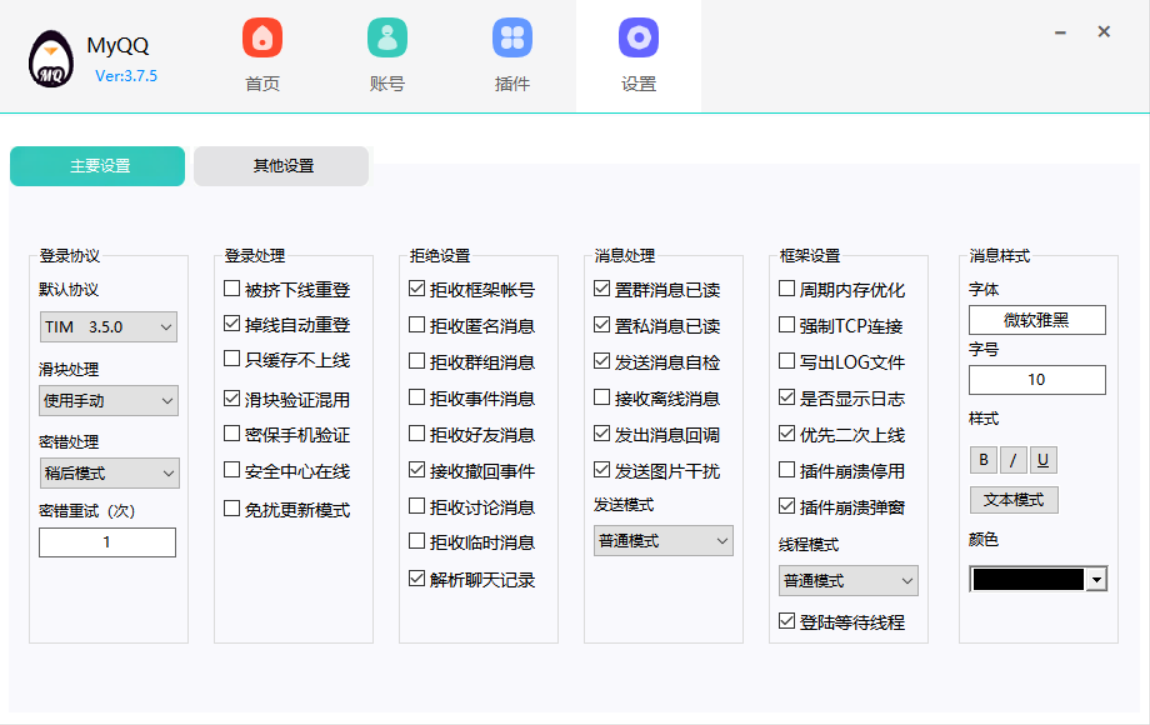
Task: Apply italic with the I style button
Action: [1013, 459]
